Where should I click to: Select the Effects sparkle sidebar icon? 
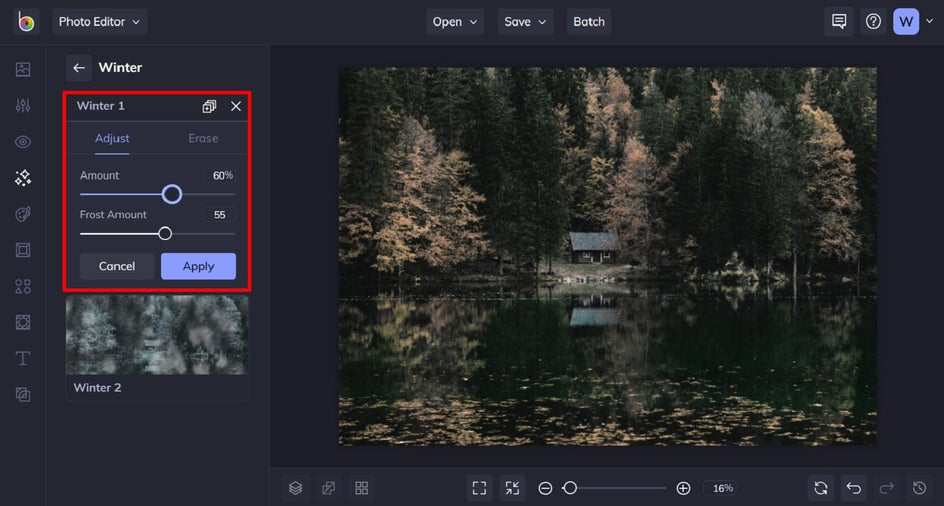(23, 178)
